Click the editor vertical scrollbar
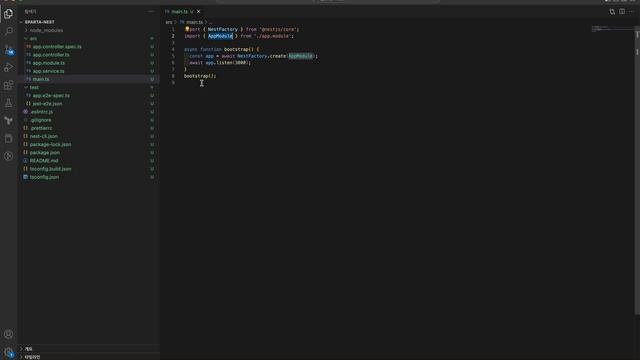 click(x=637, y=169)
